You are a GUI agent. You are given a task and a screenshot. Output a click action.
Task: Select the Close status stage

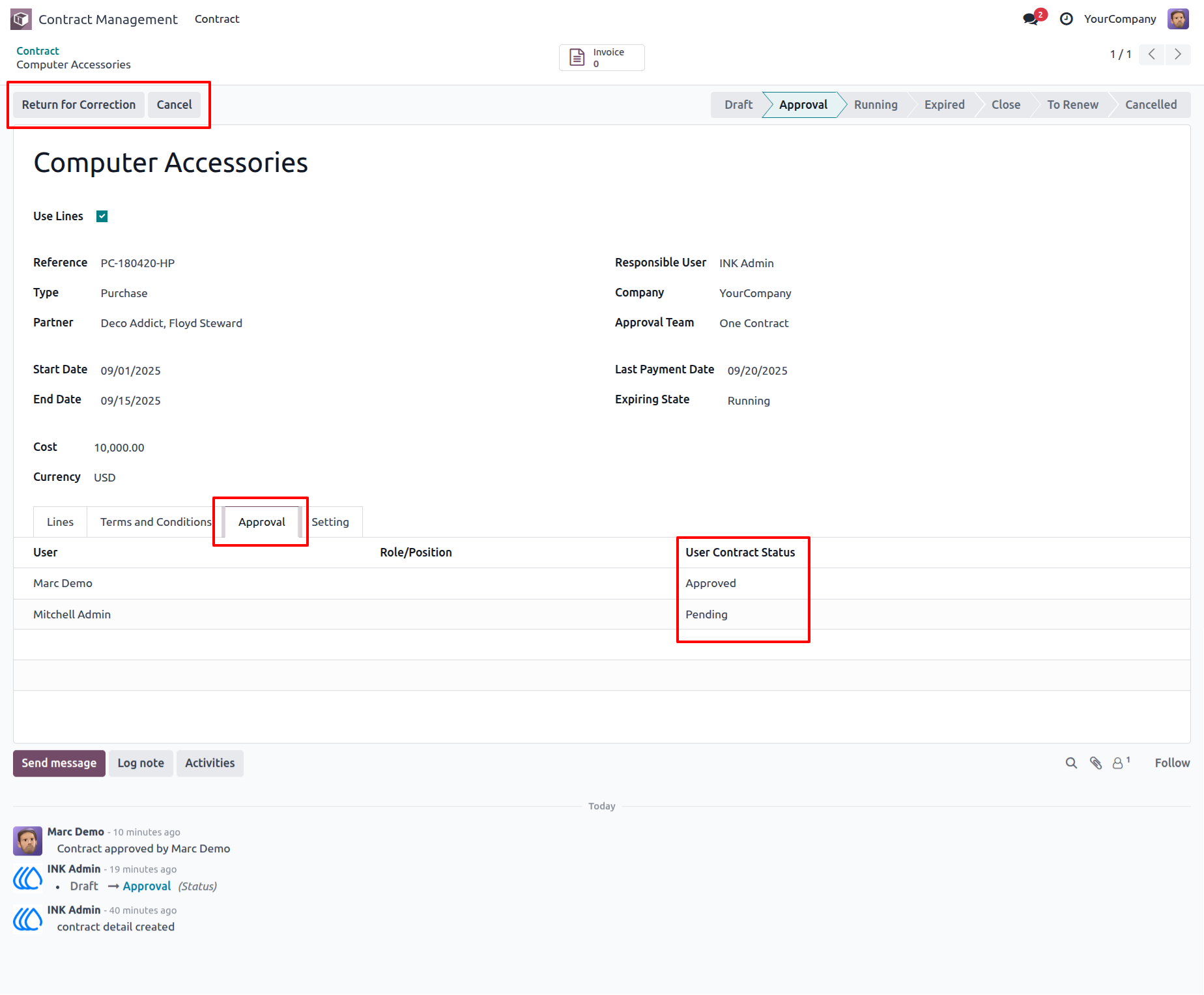[1006, 105]
